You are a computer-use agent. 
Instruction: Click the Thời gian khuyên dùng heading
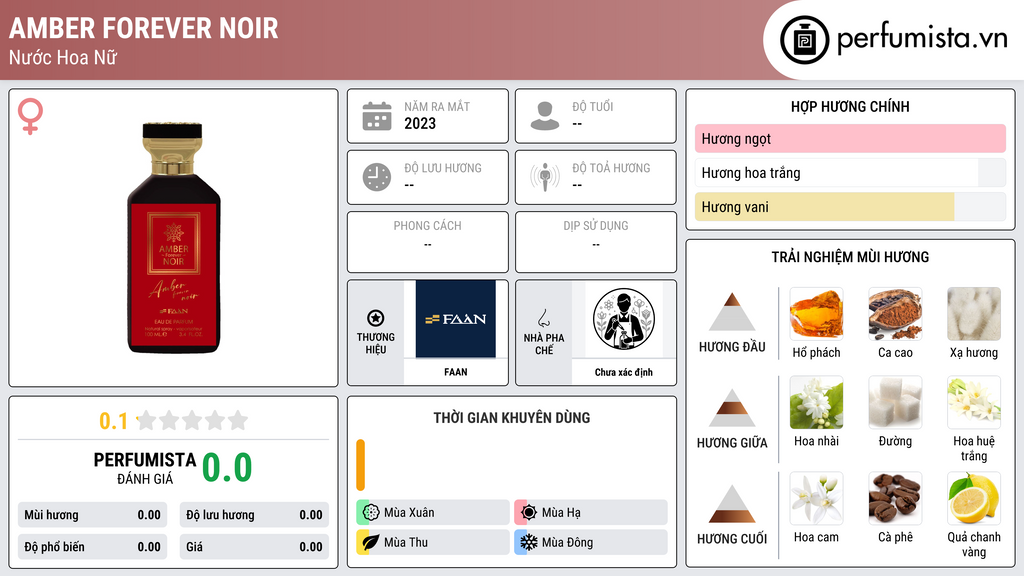click(512, 417)
